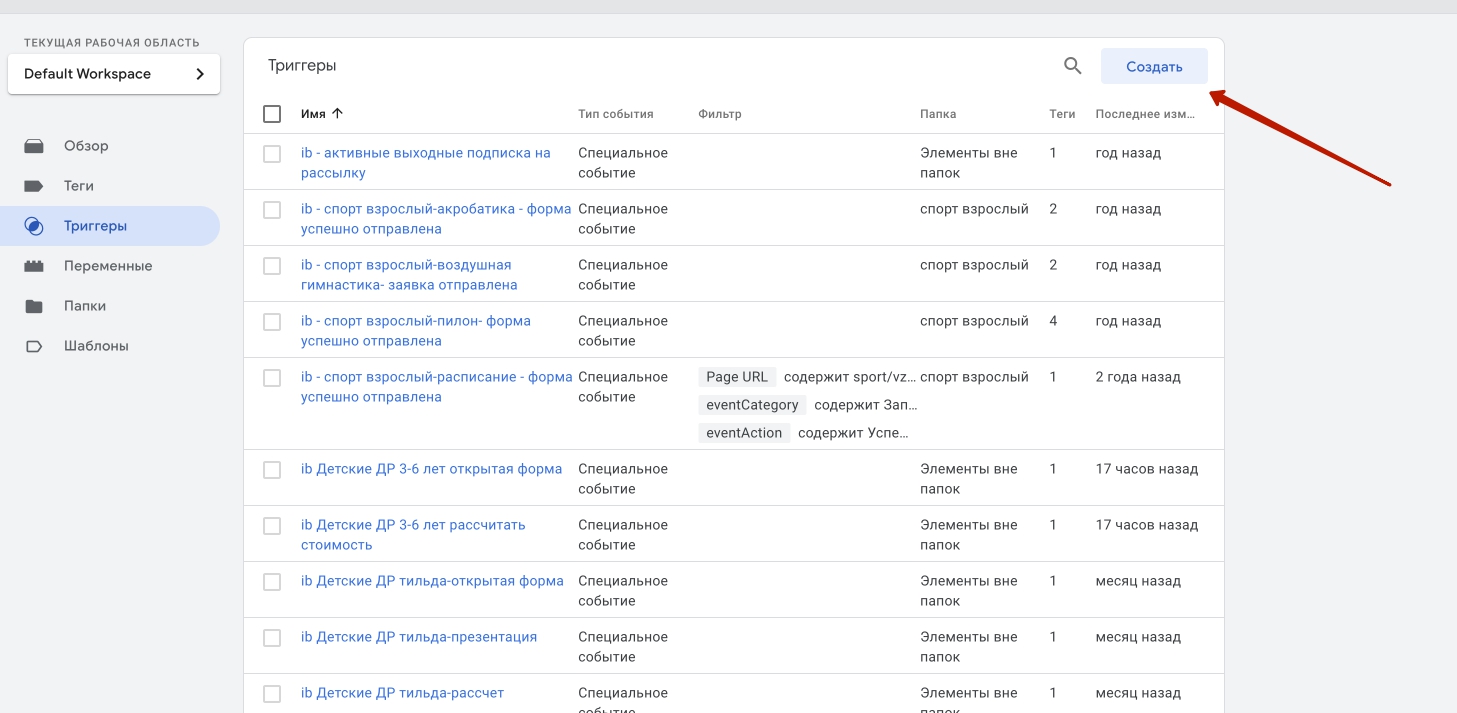Image resolution: width=1457 pixels, height=713 pixels.
Task: Go to the Переменные section
Action: point(108,266)
